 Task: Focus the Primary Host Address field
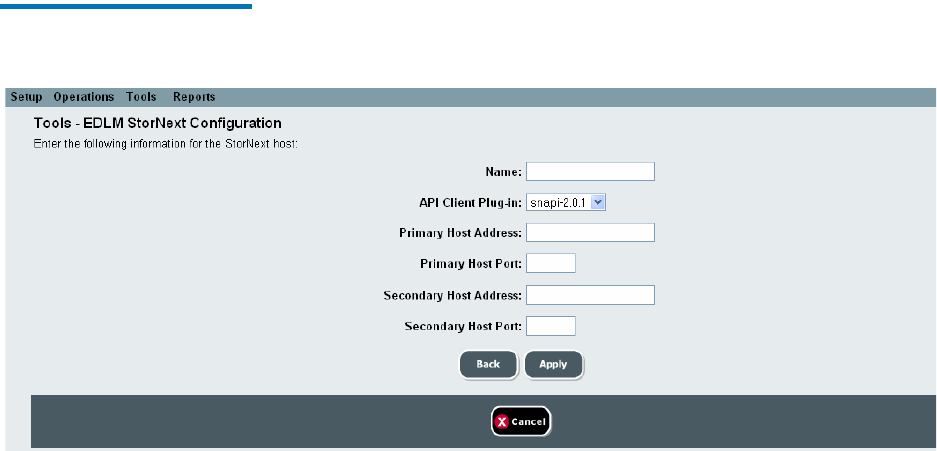click(590, 232)
